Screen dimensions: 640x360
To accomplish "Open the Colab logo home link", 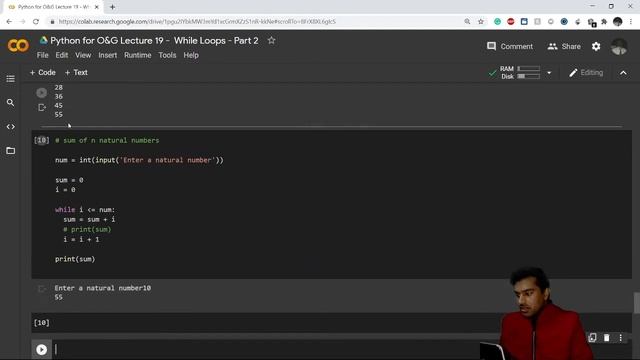I will coord(18,45).
